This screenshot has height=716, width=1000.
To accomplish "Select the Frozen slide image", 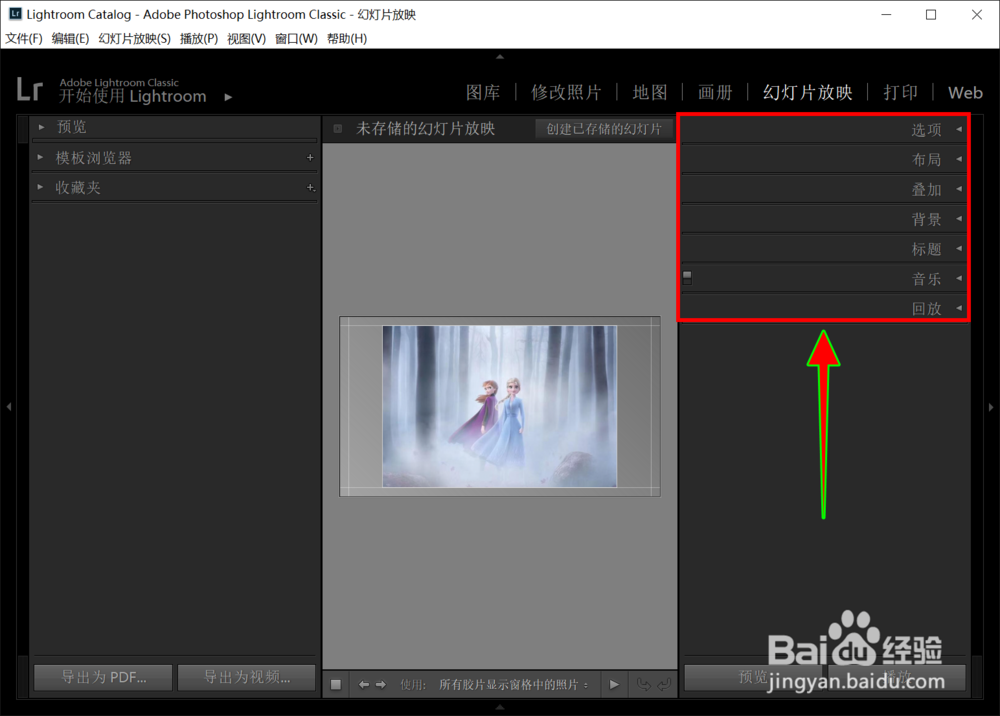I will pyautogui.click(x=499, y=406).
